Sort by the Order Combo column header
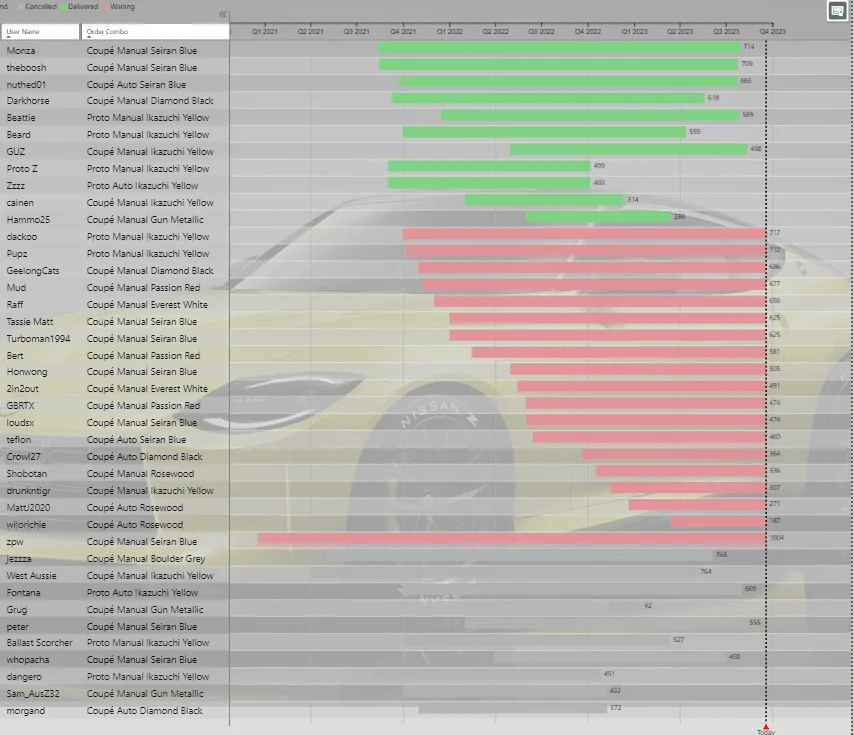Image resolution: width=854 pixels, height=735 pixels. pos(155,32)
